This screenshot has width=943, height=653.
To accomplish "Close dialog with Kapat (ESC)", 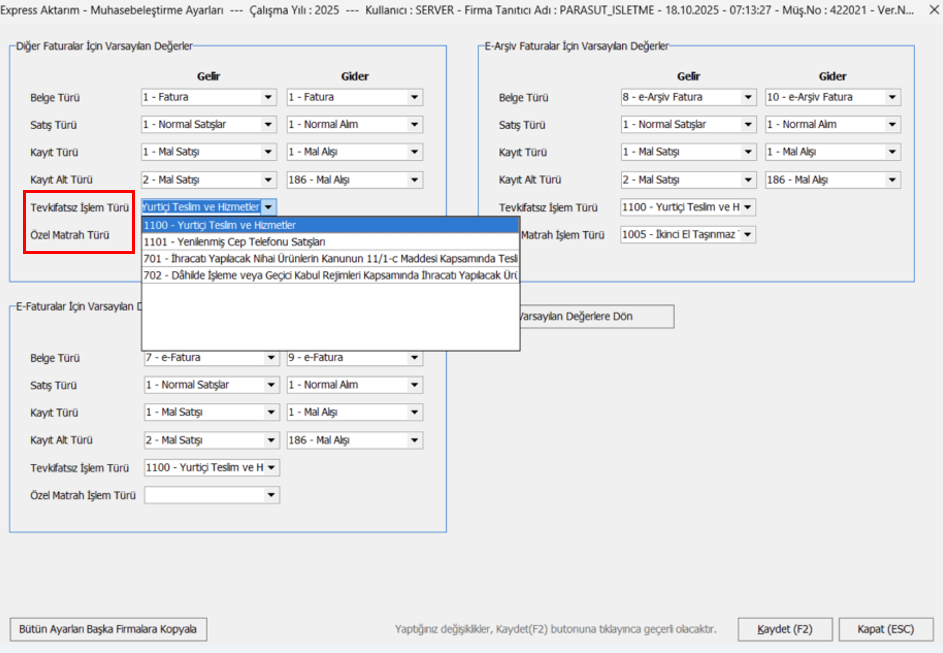I will click(886, 630).
